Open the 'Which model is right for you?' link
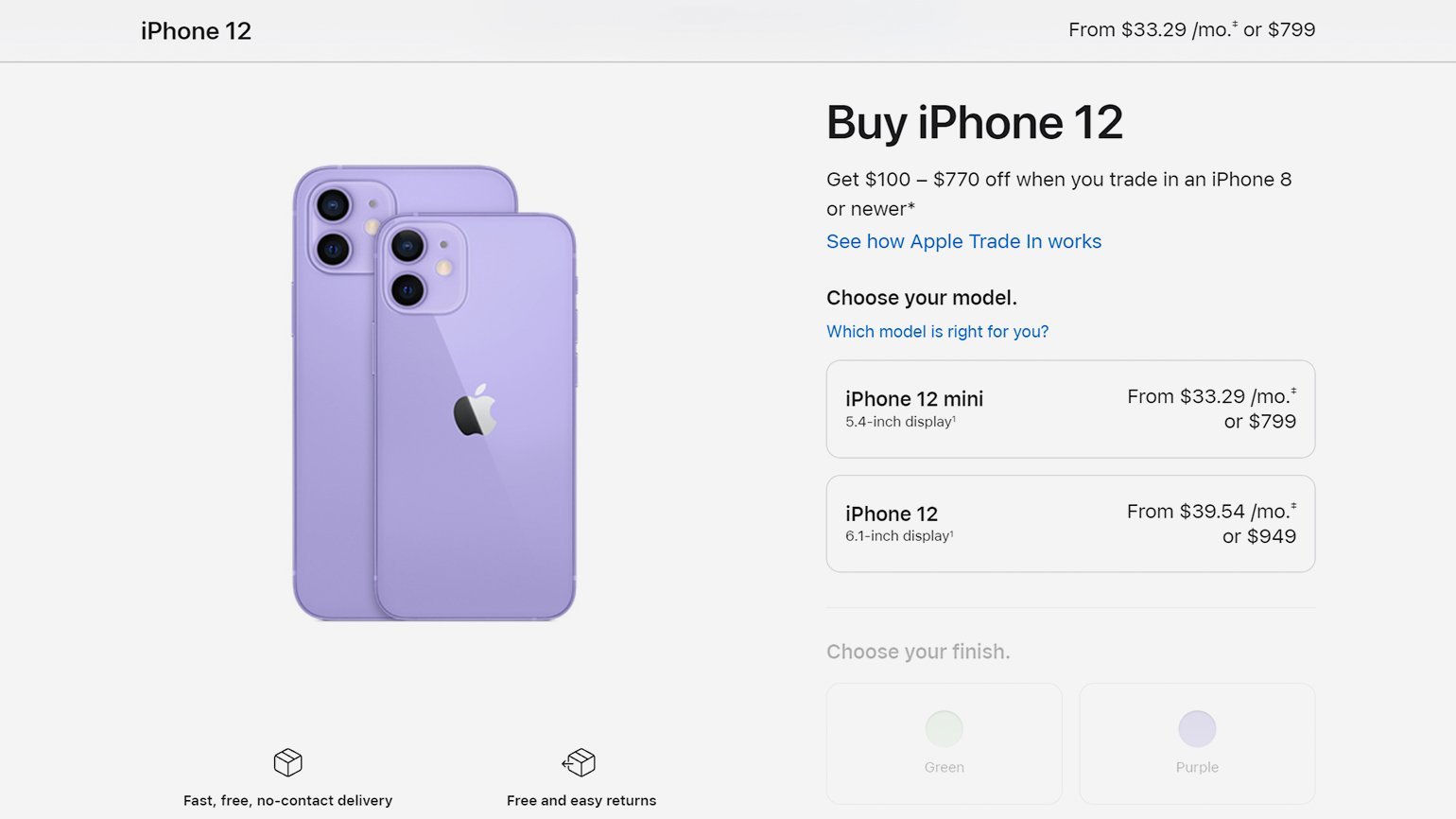The image size is (1456, 819). tap(937, 331)
